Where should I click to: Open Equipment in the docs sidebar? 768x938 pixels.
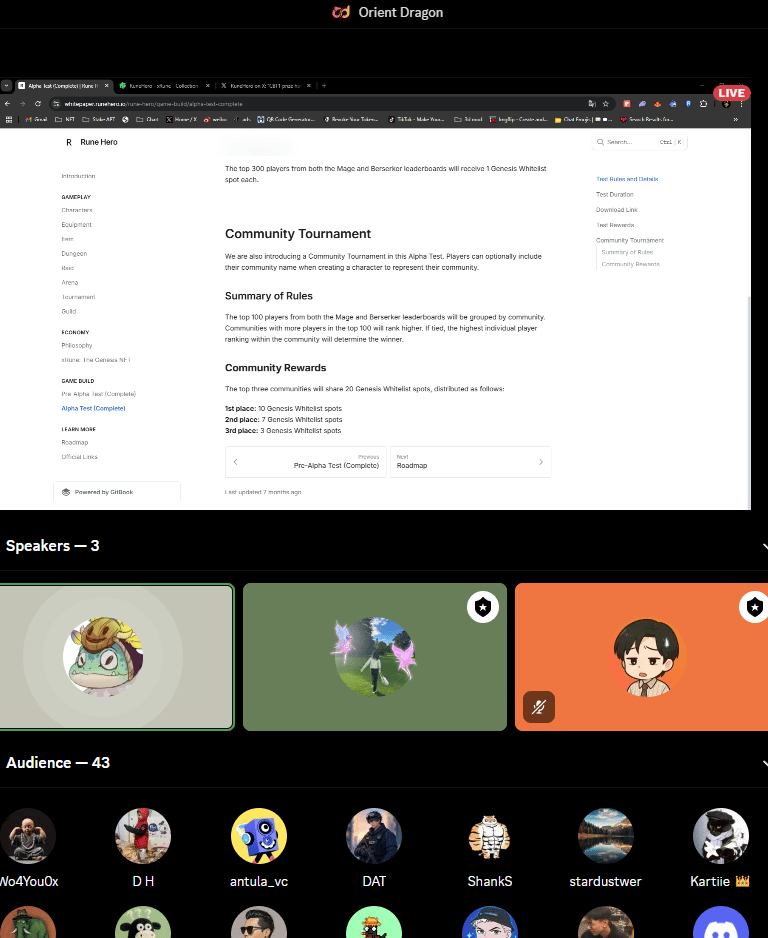coord(76,224)
